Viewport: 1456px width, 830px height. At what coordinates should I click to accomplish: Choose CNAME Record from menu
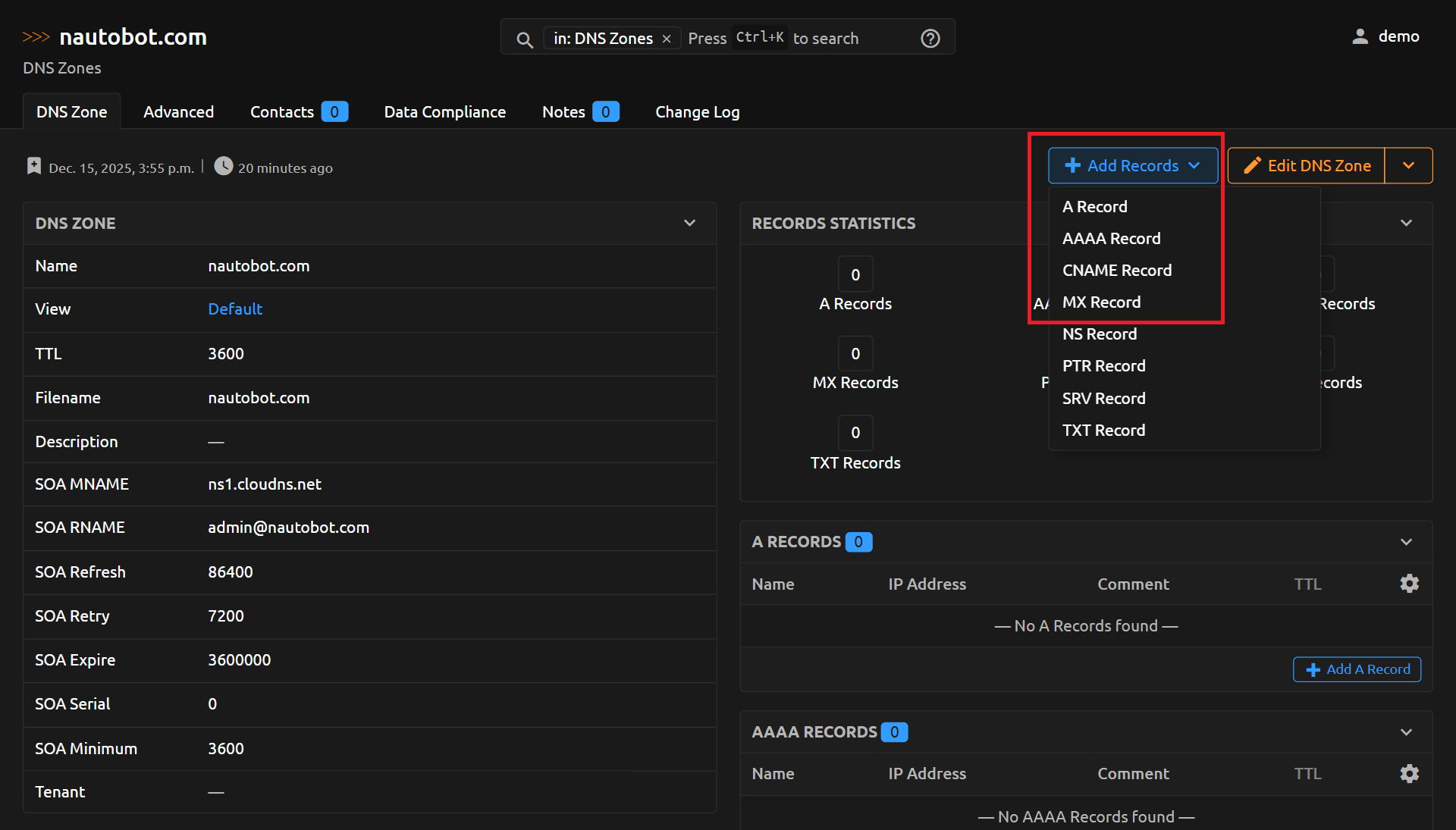[1116, 271]
